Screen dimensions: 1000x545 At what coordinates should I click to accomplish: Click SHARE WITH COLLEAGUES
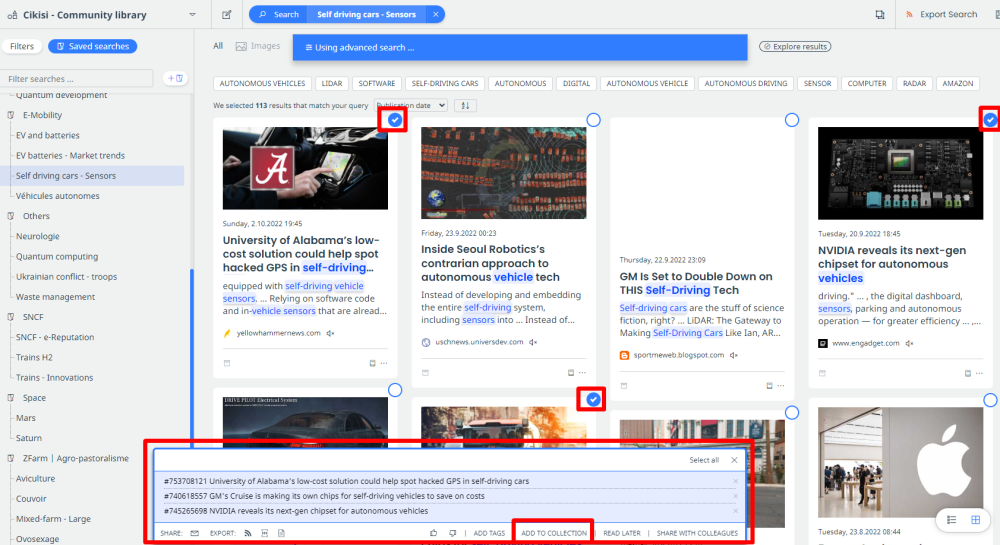pyautogui.click(x=697, y=533)
